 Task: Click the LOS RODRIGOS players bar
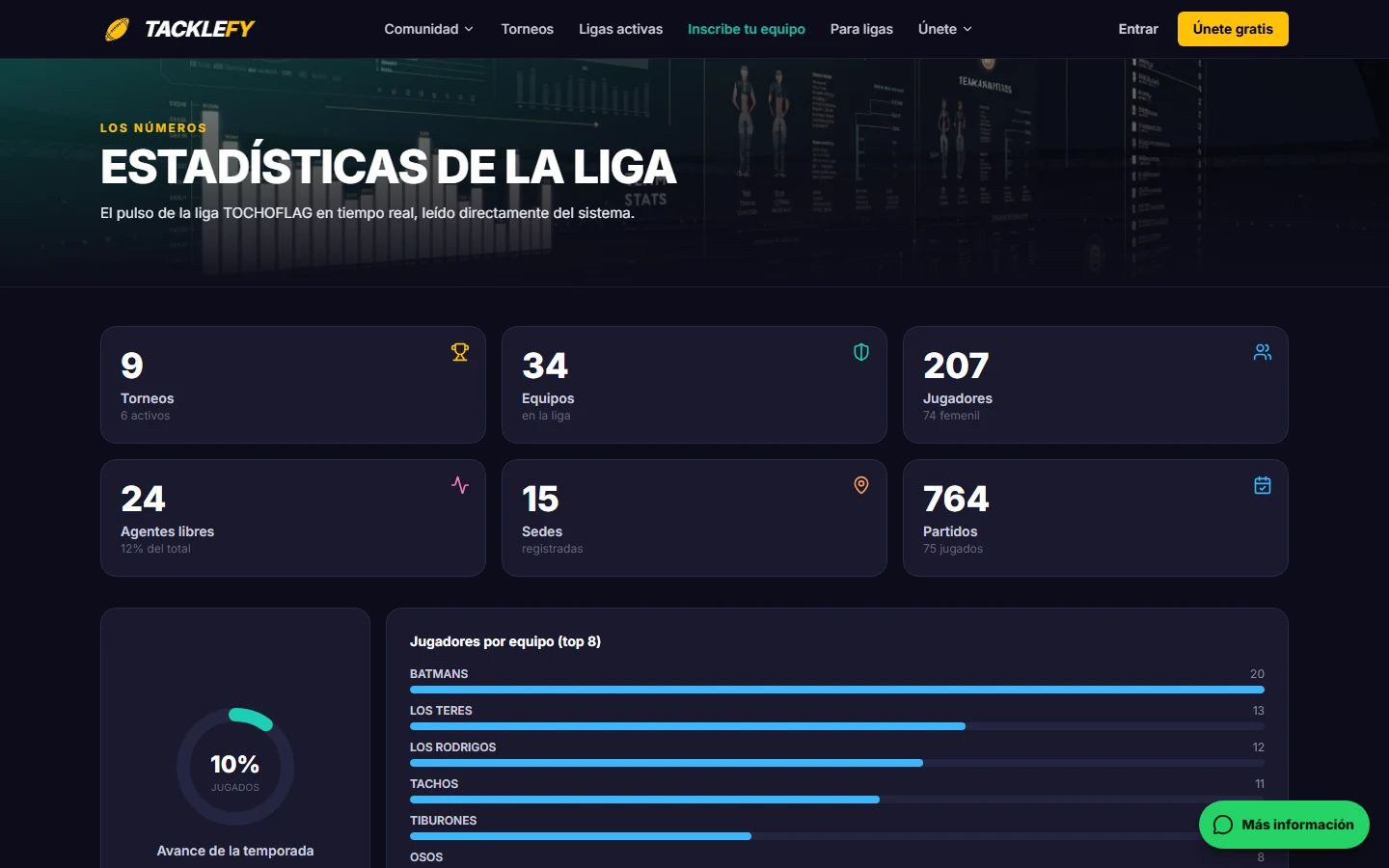click(x=837, y=763)
